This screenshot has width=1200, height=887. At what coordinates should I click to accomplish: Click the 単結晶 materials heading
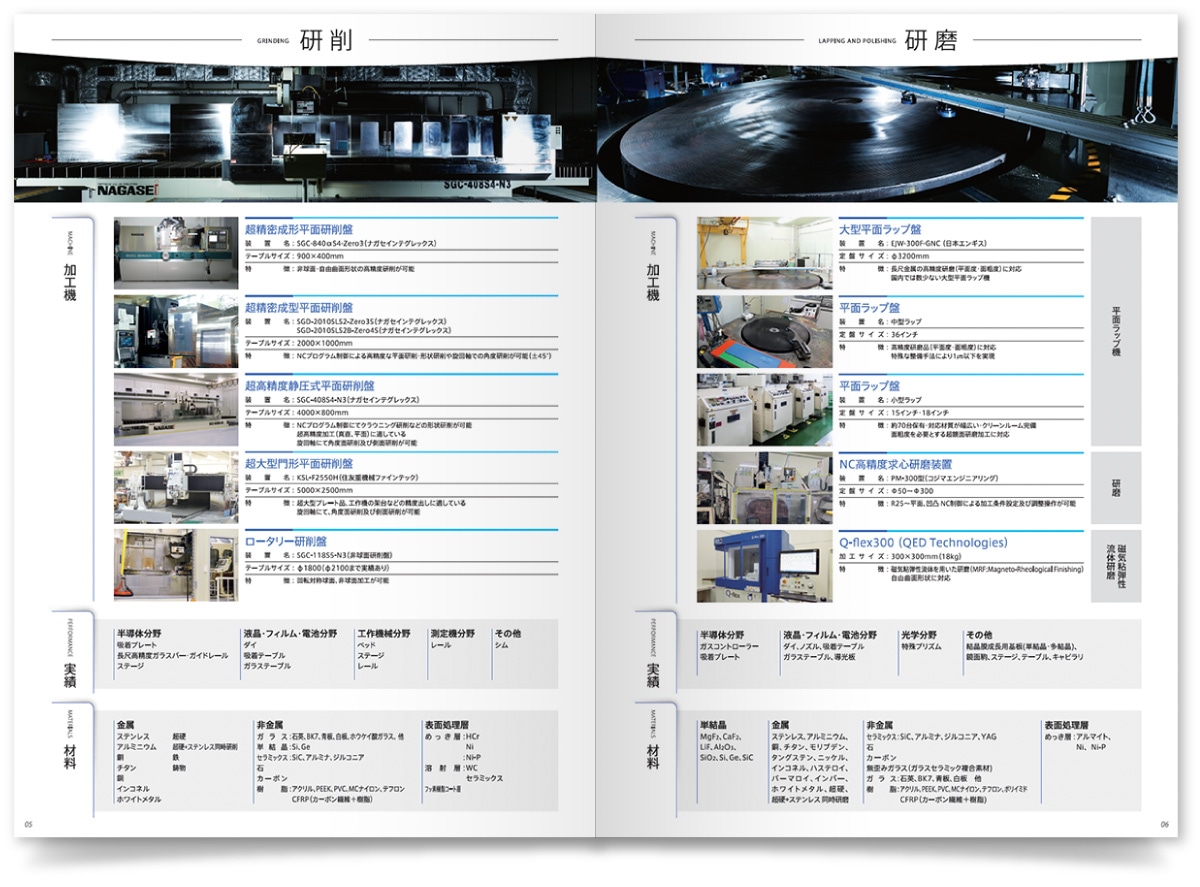(x=714, y=724)
